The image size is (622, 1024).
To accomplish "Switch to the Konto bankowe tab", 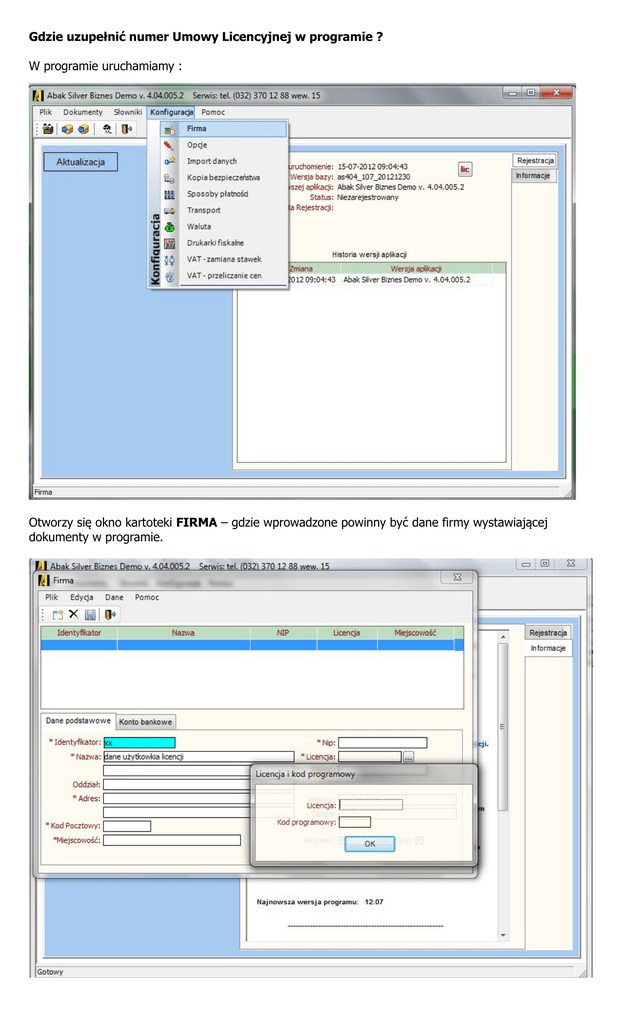I will point(146,721).
